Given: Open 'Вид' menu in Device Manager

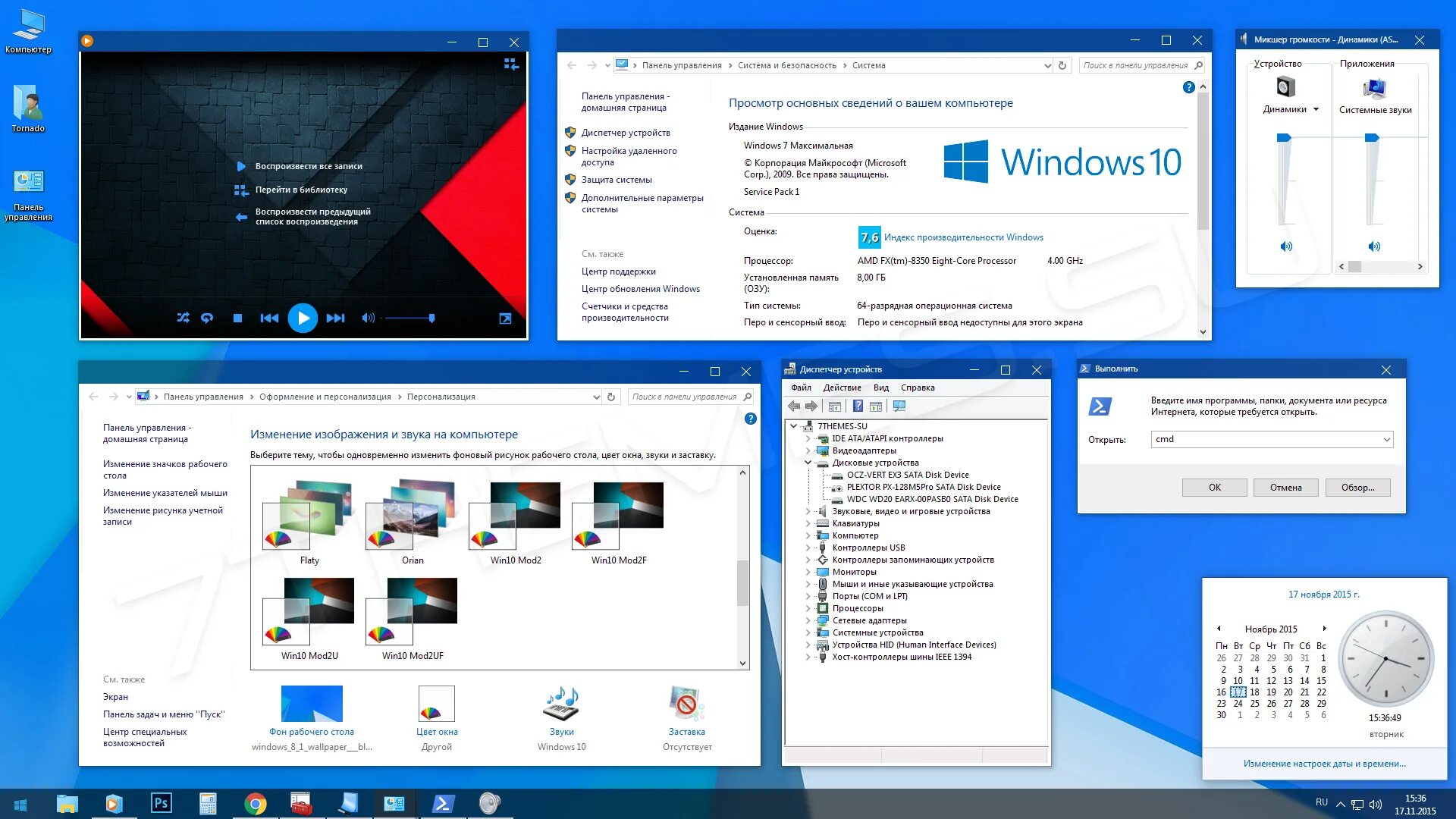Looking at the screenshot, I should (881, 388).
